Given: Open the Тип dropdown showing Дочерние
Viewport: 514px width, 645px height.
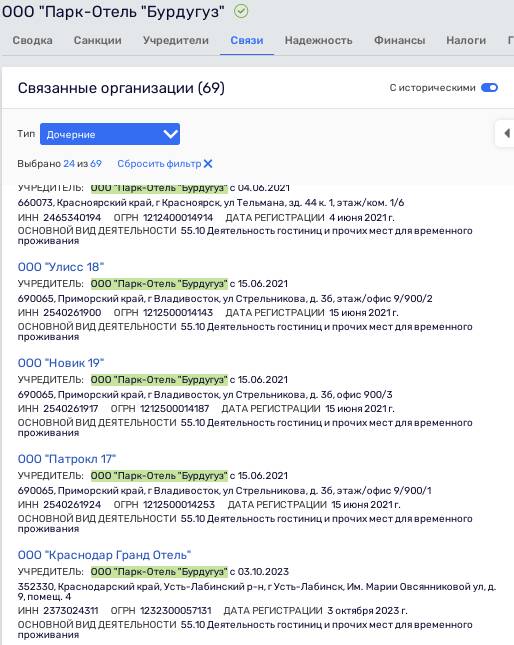Looking at the screenshot, I should 110,134.
